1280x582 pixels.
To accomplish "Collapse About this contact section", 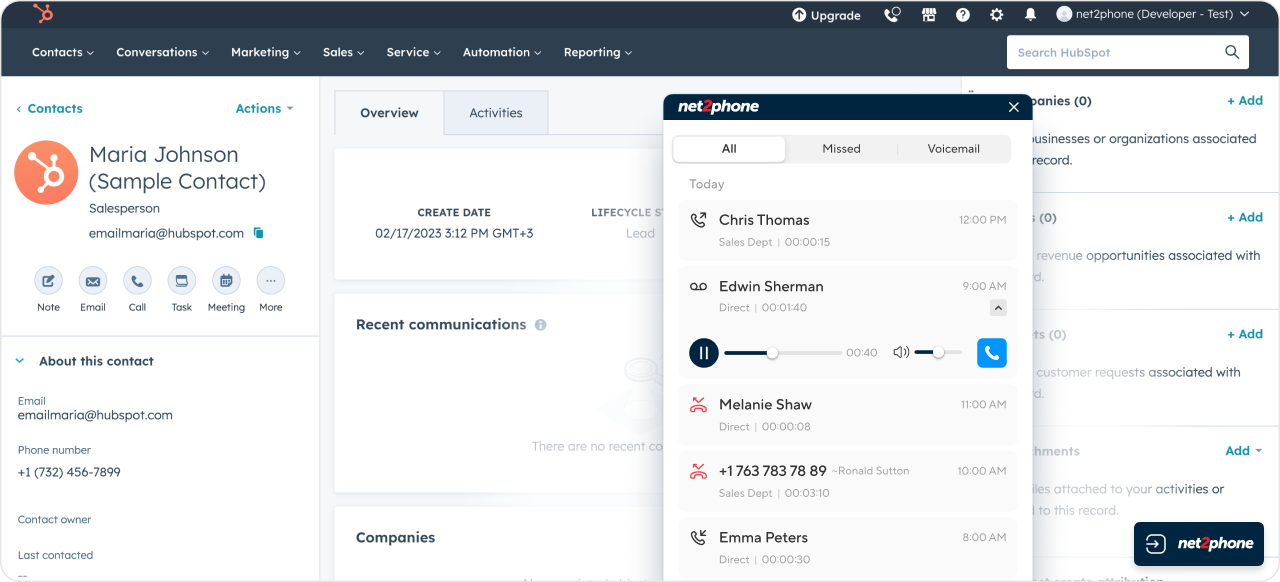I will coord(20,361).
